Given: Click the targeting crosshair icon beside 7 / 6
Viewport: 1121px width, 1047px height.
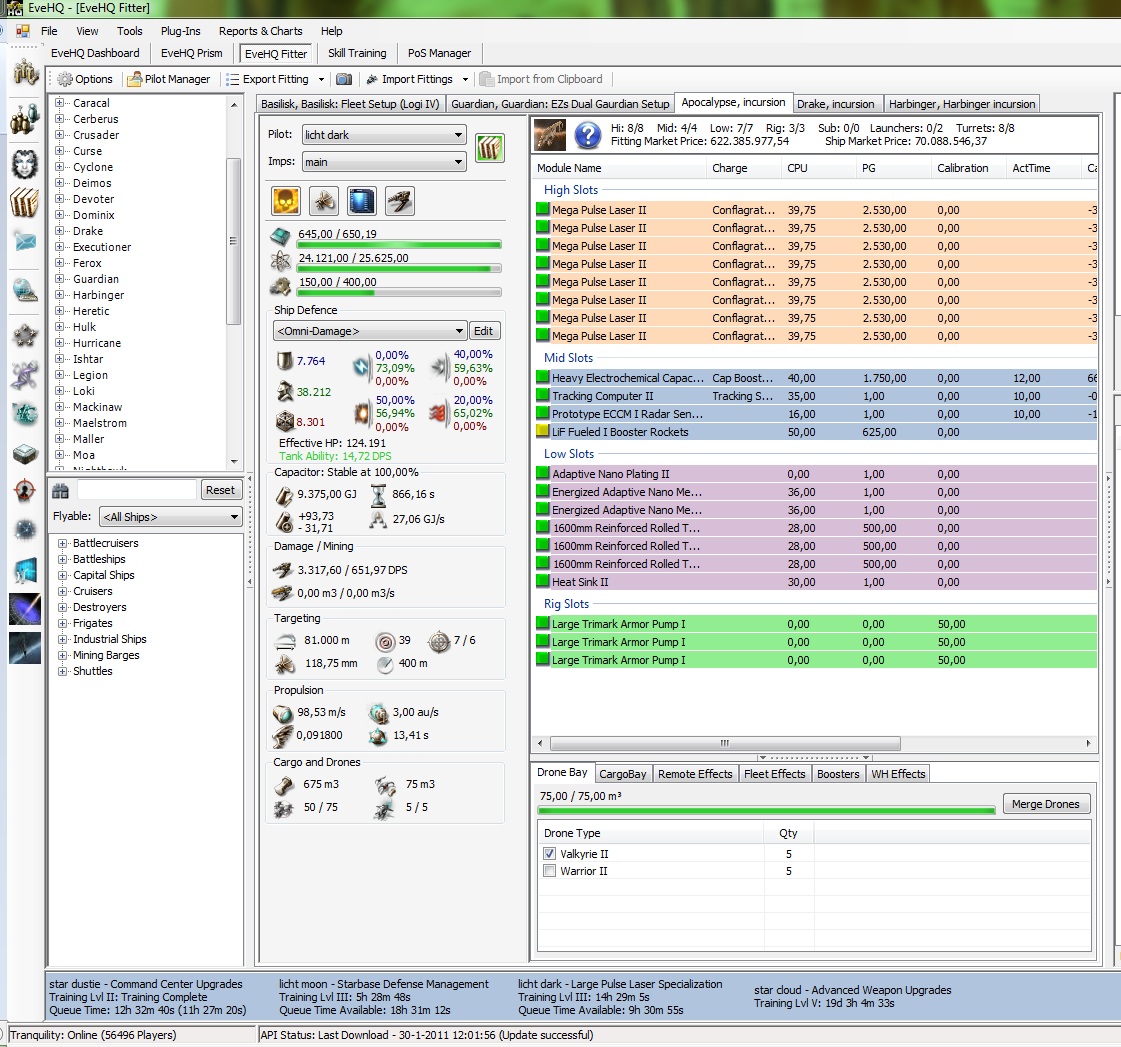Looking at the screenshot, I should tap(439, 641).
